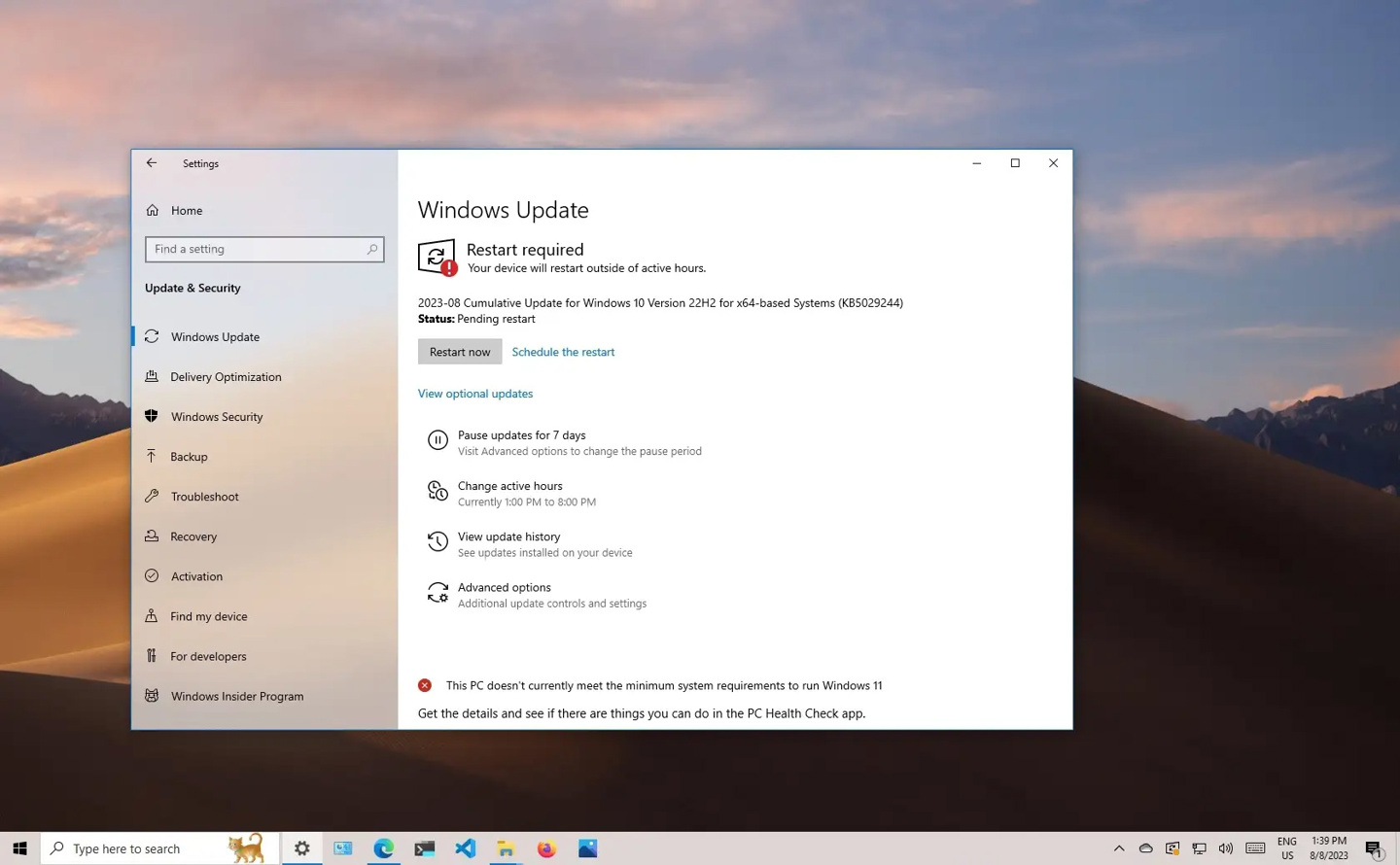Click the touch keyboard tray icon

click(x=1255, y=848)
